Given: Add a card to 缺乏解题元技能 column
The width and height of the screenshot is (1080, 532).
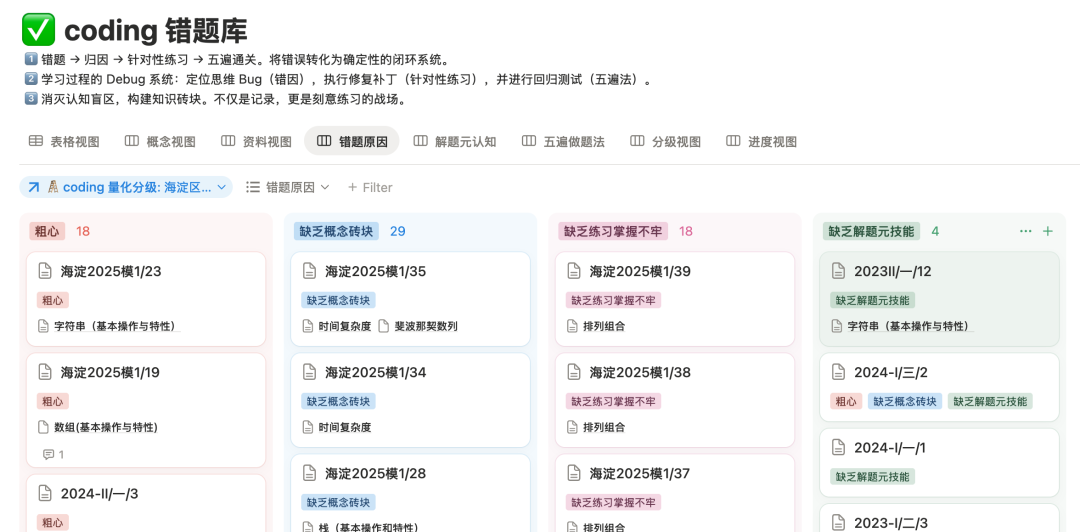Looking at the screenshot, I should click(x=1048, y=231).
